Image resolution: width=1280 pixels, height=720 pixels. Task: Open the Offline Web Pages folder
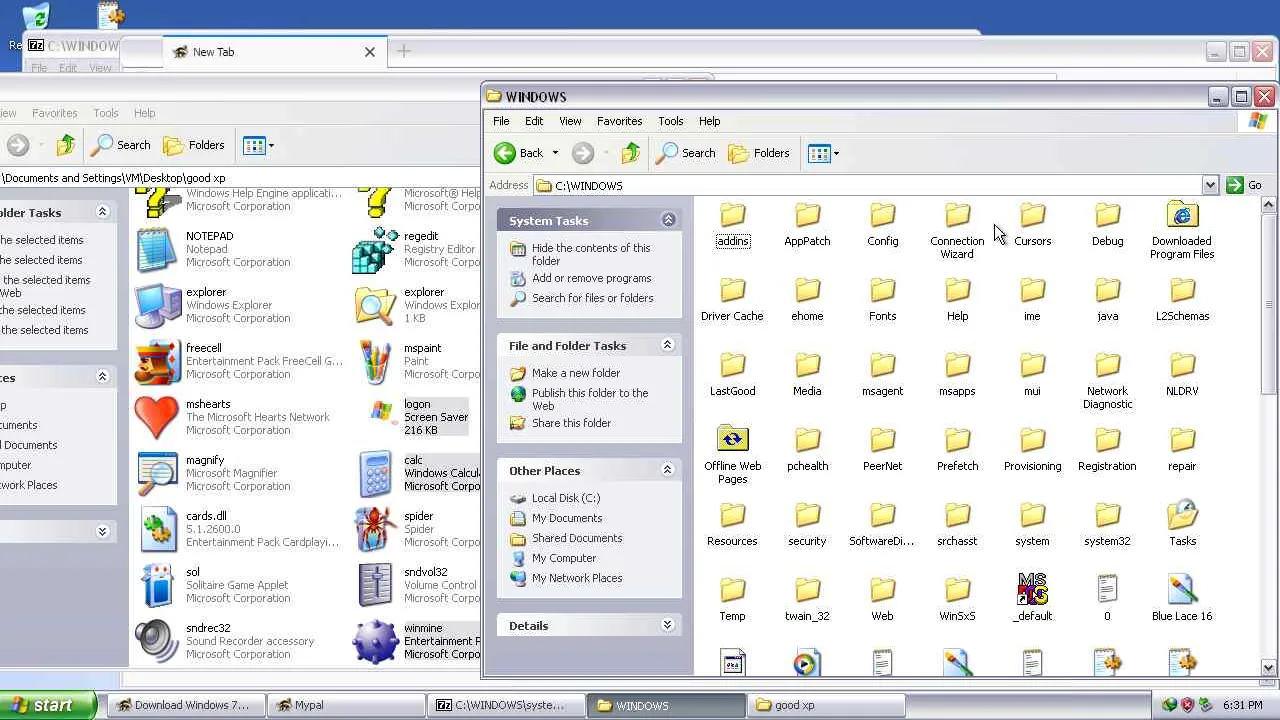click(x=732, y=456)
